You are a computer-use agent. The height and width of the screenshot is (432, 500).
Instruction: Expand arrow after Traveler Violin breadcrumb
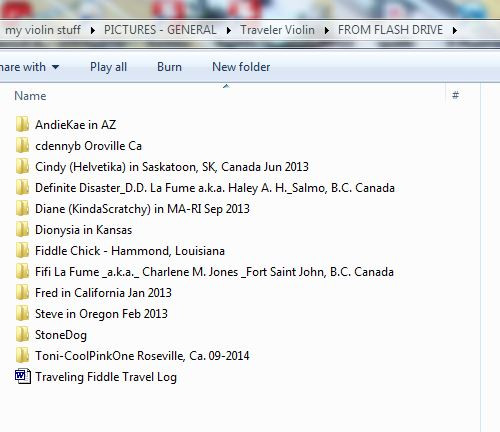click(x=327, y=30)
